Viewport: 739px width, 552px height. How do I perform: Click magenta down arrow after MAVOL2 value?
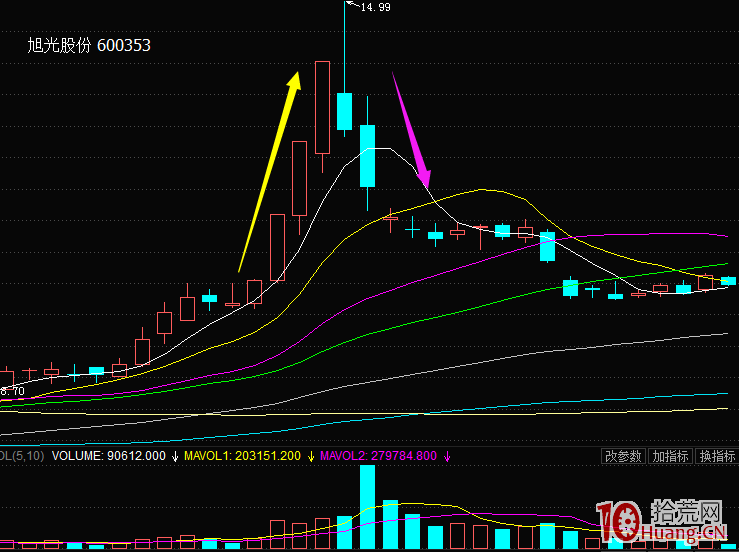pos(446,456)
